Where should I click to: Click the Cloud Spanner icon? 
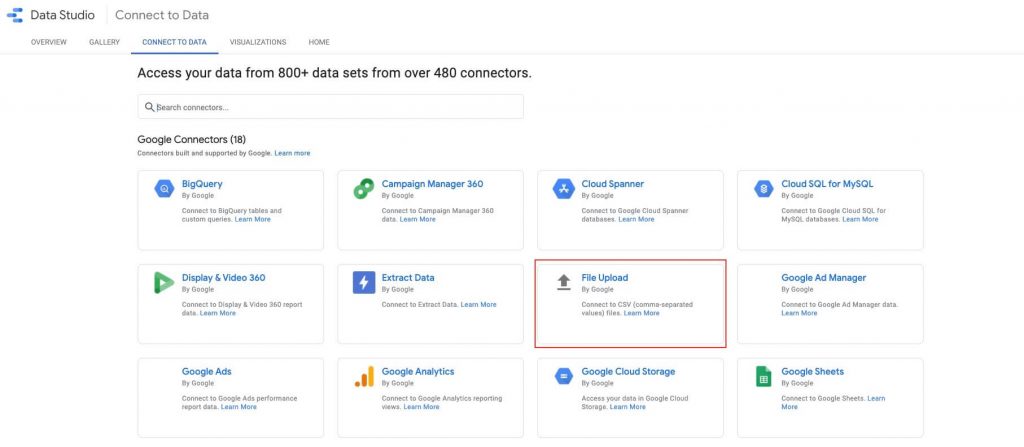(x=563, y=189)
